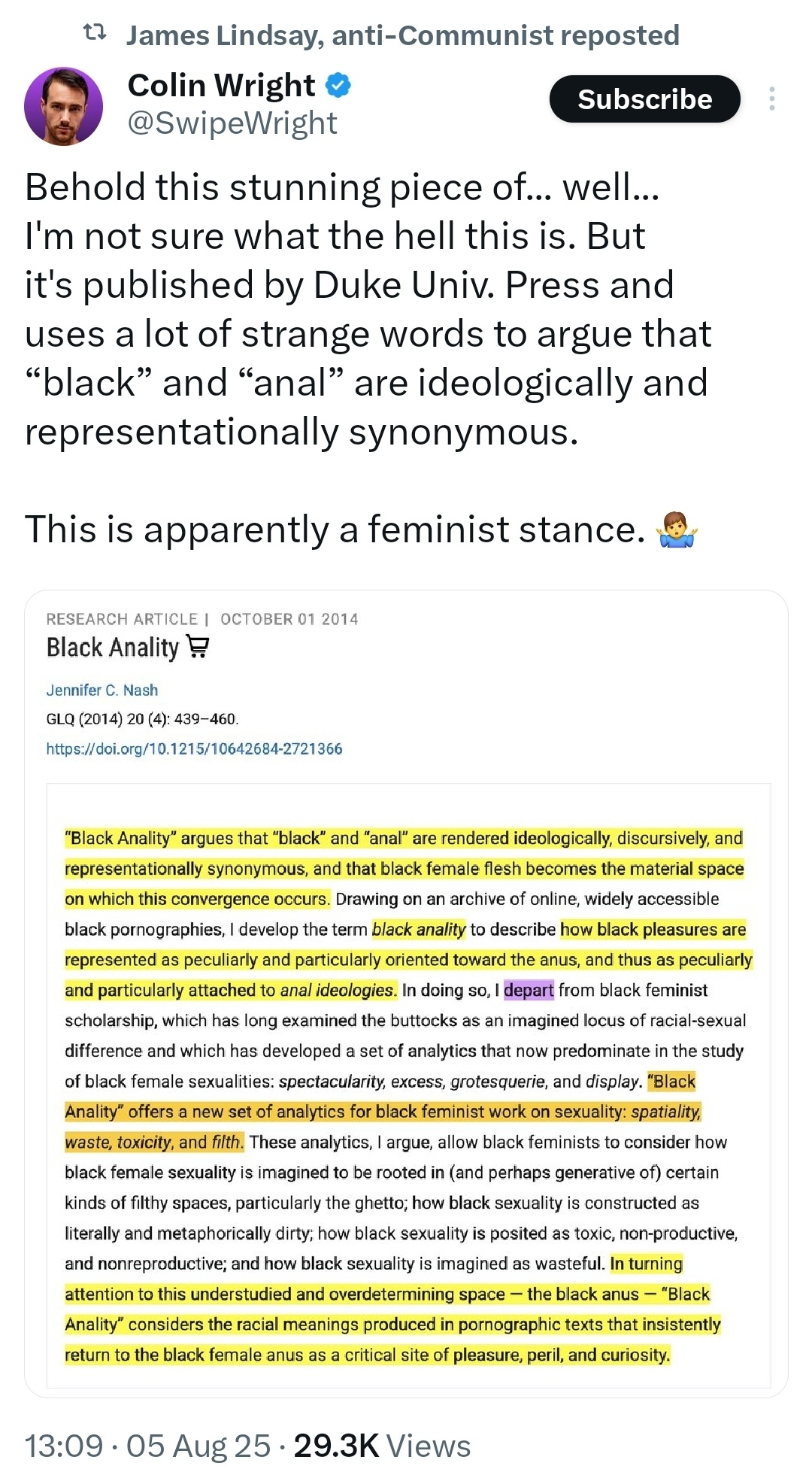Image resolution: width=812 pixels, height=1475 pixels.
Task: Click the GLQ (2014) citation line
Action: point(142,719)
